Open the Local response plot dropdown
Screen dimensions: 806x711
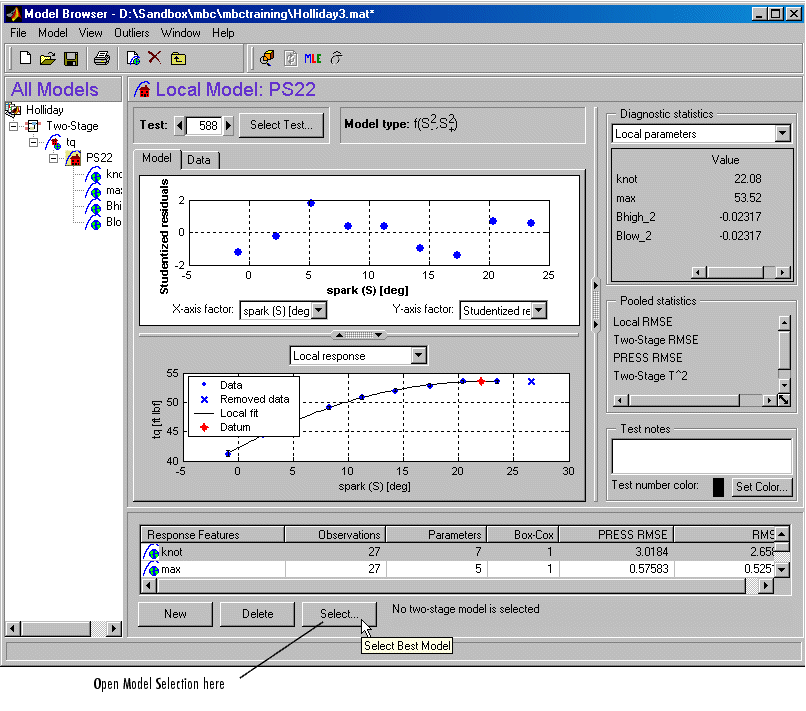coord(419,355)
